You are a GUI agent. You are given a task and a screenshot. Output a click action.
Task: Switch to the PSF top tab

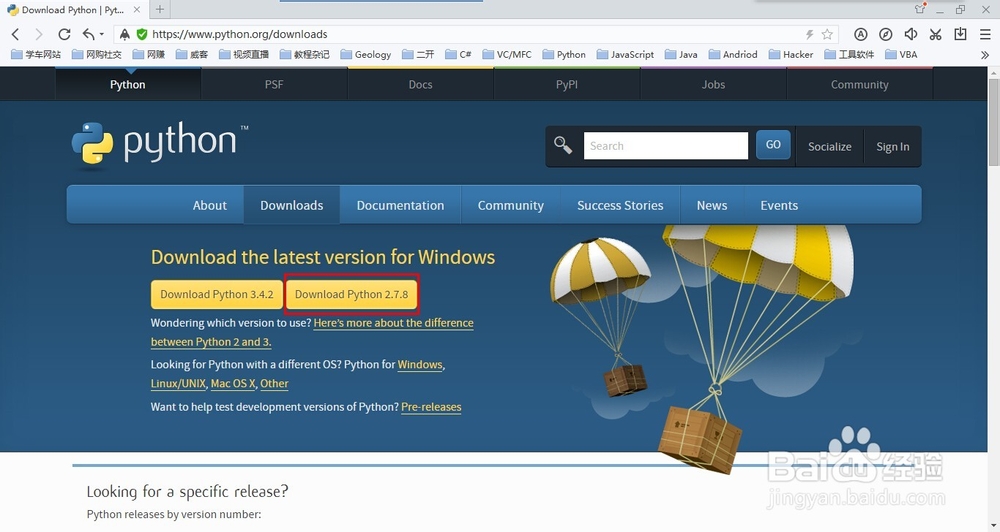click(x=274, y=84)
